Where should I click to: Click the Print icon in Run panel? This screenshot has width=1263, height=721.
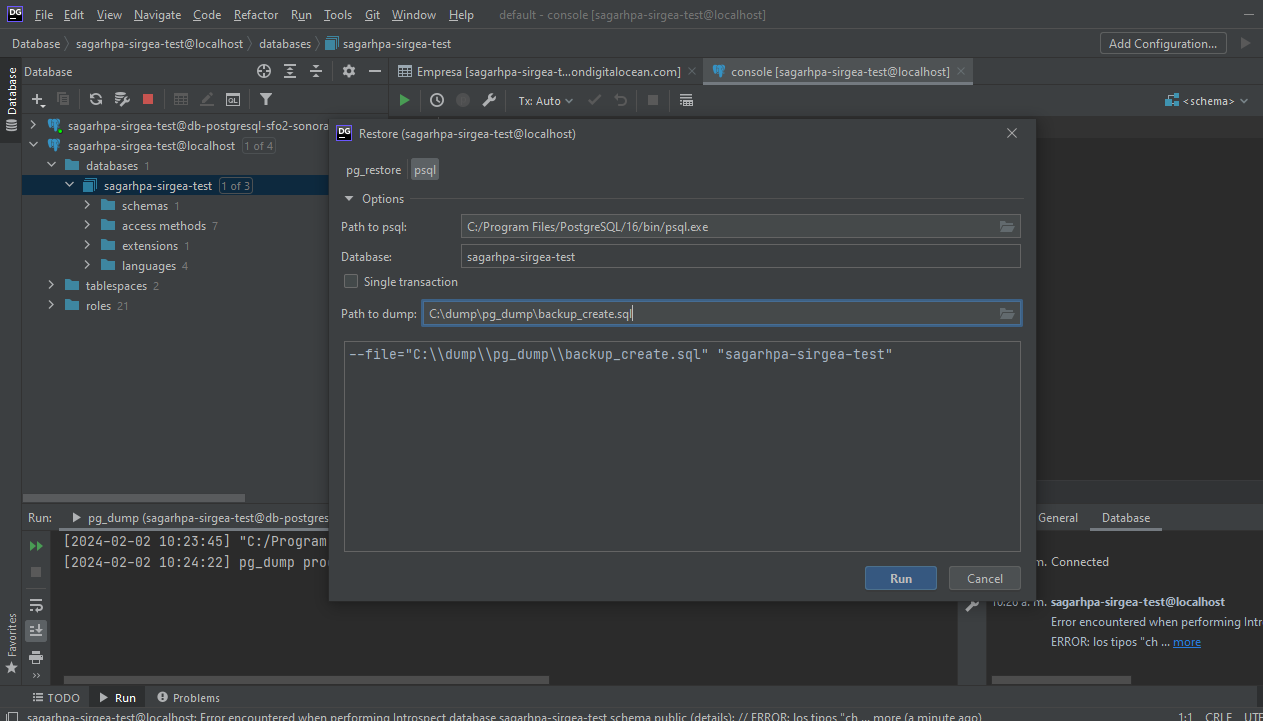click(36, 657)
